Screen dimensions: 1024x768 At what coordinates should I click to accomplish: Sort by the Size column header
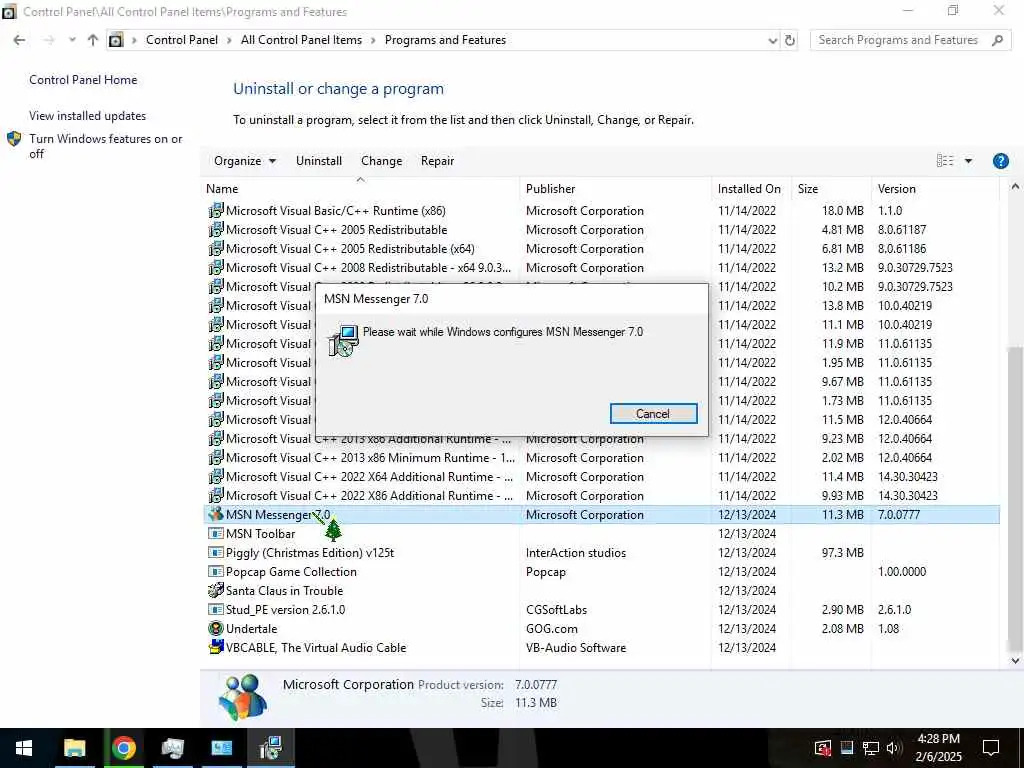pyautogui.click(x=831, y=189)
